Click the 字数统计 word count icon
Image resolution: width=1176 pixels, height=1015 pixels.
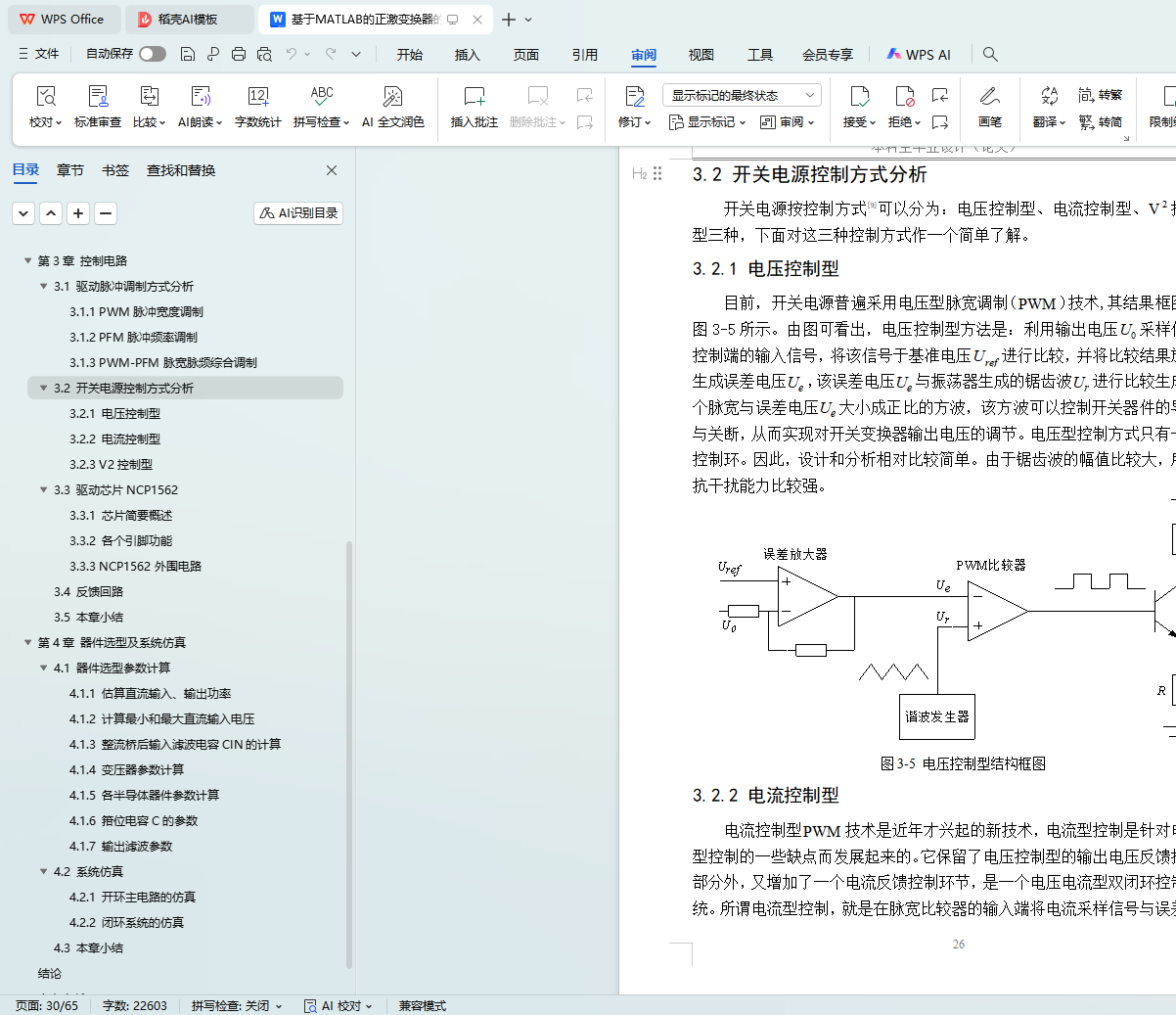pos(257,106)
